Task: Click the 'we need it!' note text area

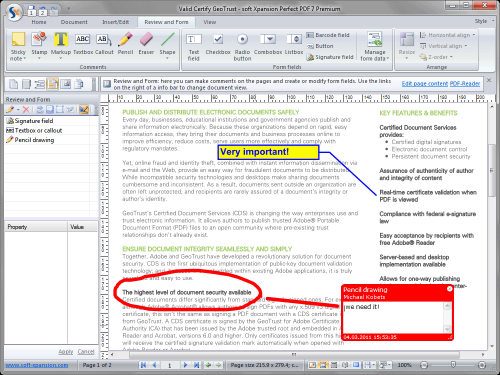Action: tap(393, 317)
